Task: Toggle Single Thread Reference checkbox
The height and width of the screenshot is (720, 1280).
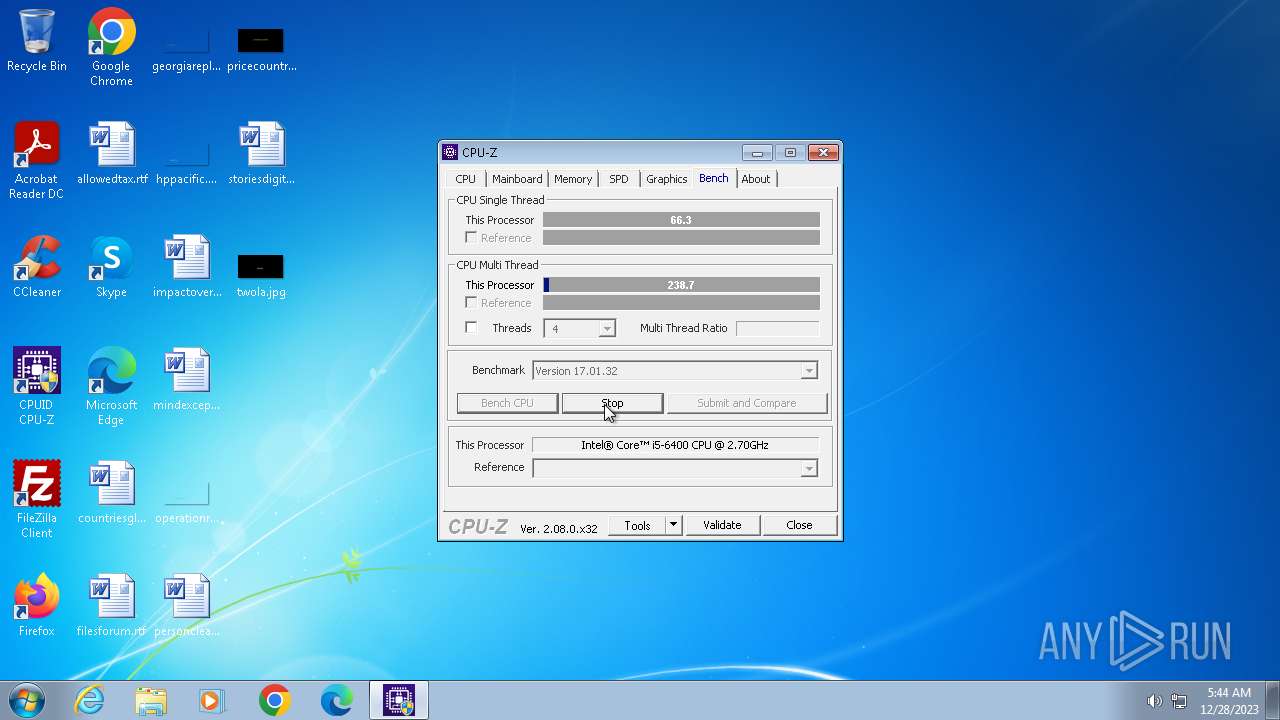Action: point(471,237)
